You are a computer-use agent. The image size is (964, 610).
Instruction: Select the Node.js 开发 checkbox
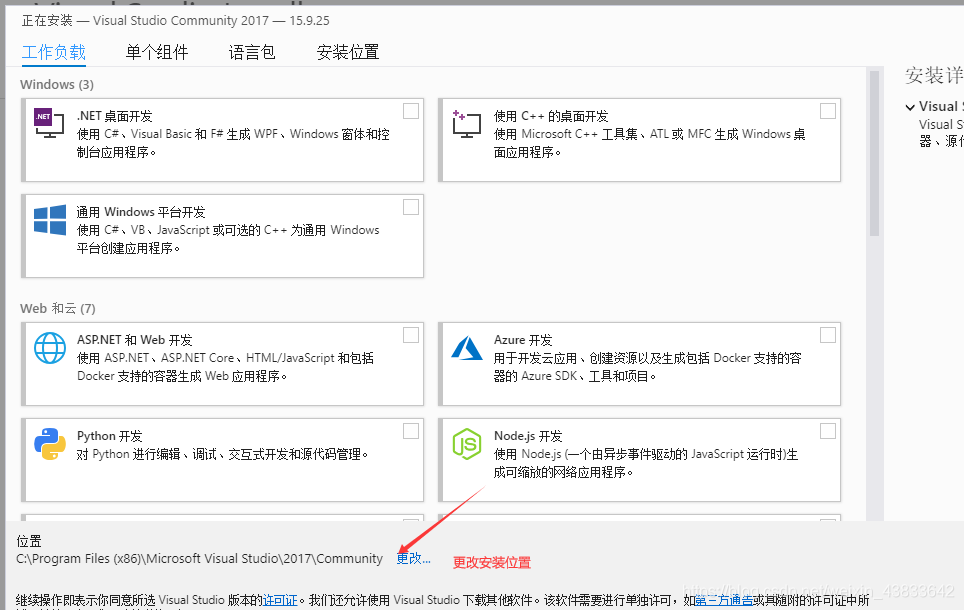click(x=828, y=431)
